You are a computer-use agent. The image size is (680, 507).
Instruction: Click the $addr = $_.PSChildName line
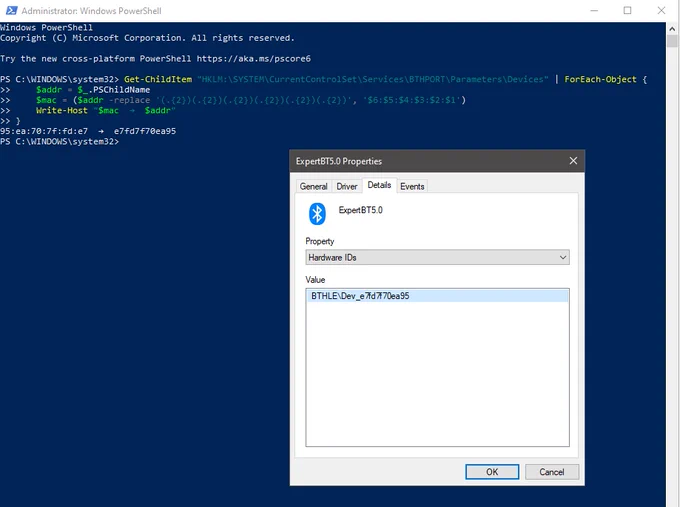coord(93,90)
